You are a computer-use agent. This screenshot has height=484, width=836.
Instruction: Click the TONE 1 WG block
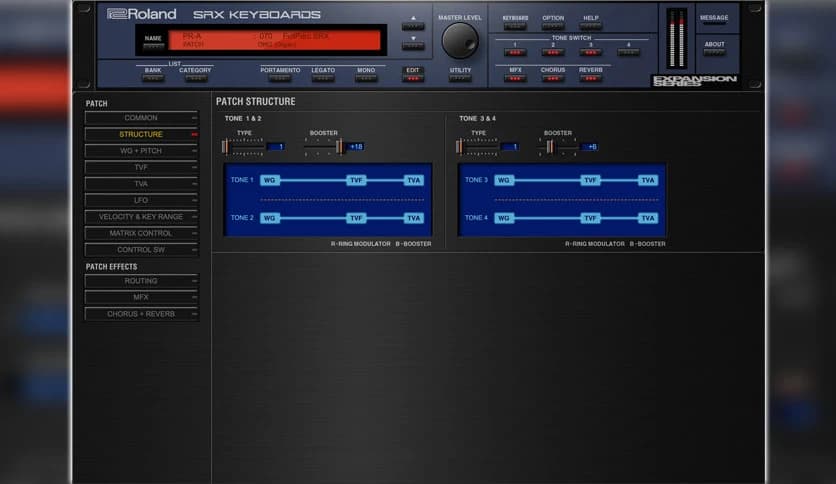click(270, 180)
